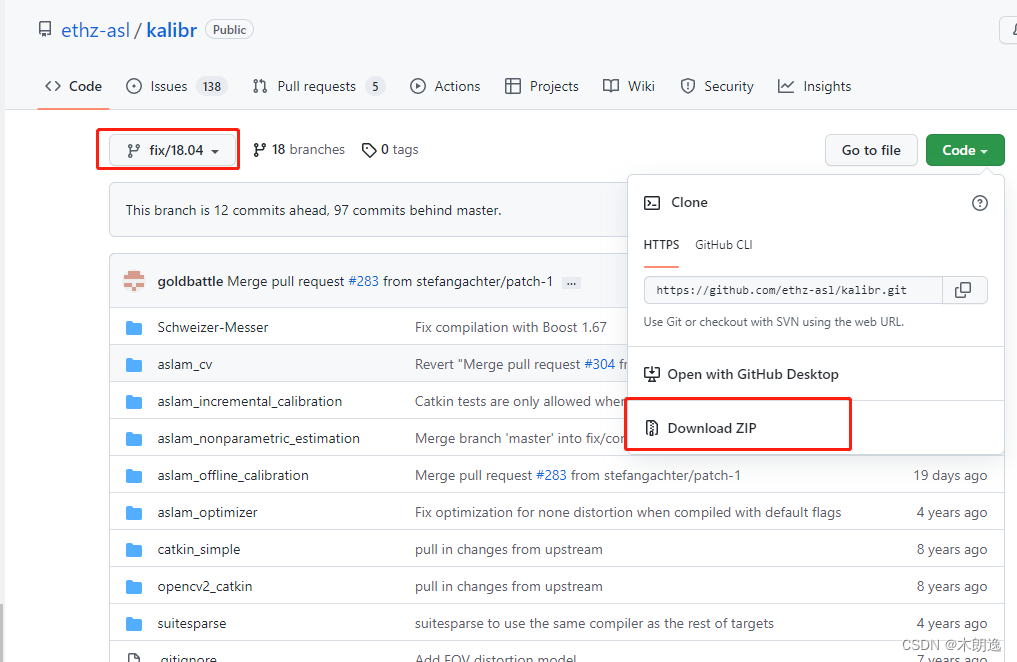Image resolution: width=1017 pixels, height=662 pixels.
Task: Open the aslam_optimizer folder
Action: (x=208, y=512)
